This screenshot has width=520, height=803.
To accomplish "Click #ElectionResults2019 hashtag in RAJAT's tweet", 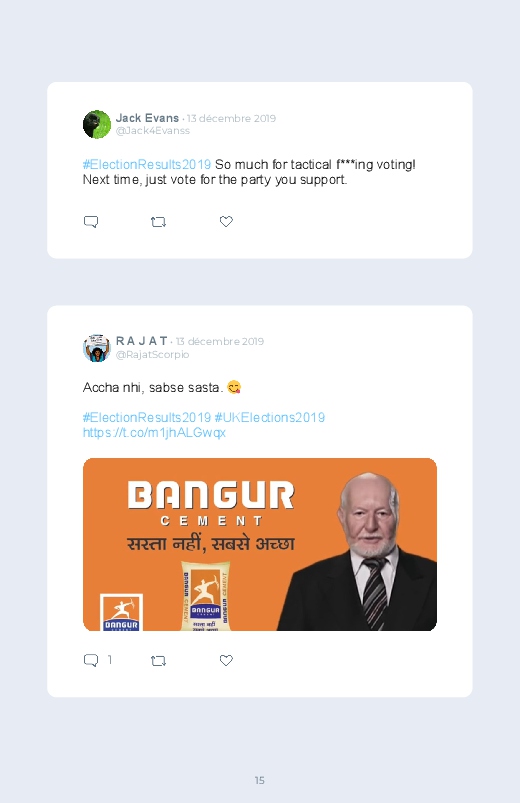I will click(147, 417).
